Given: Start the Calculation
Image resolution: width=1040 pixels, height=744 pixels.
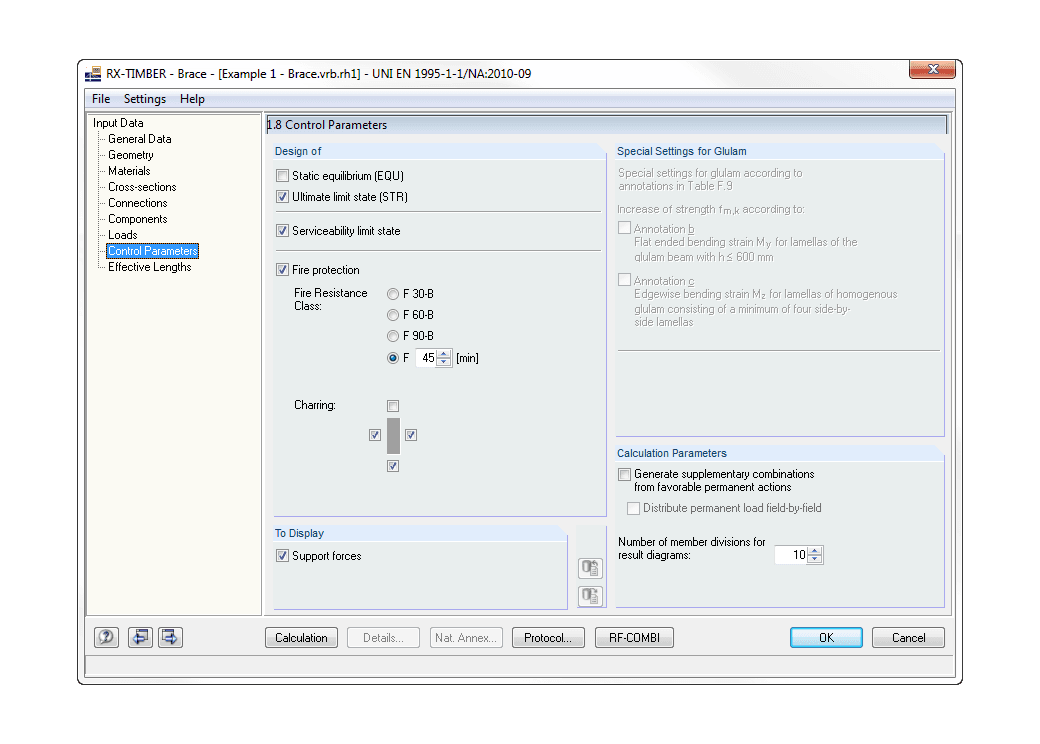Looking at the screenshot, I should pyautogui.click(x=301, y=637).
